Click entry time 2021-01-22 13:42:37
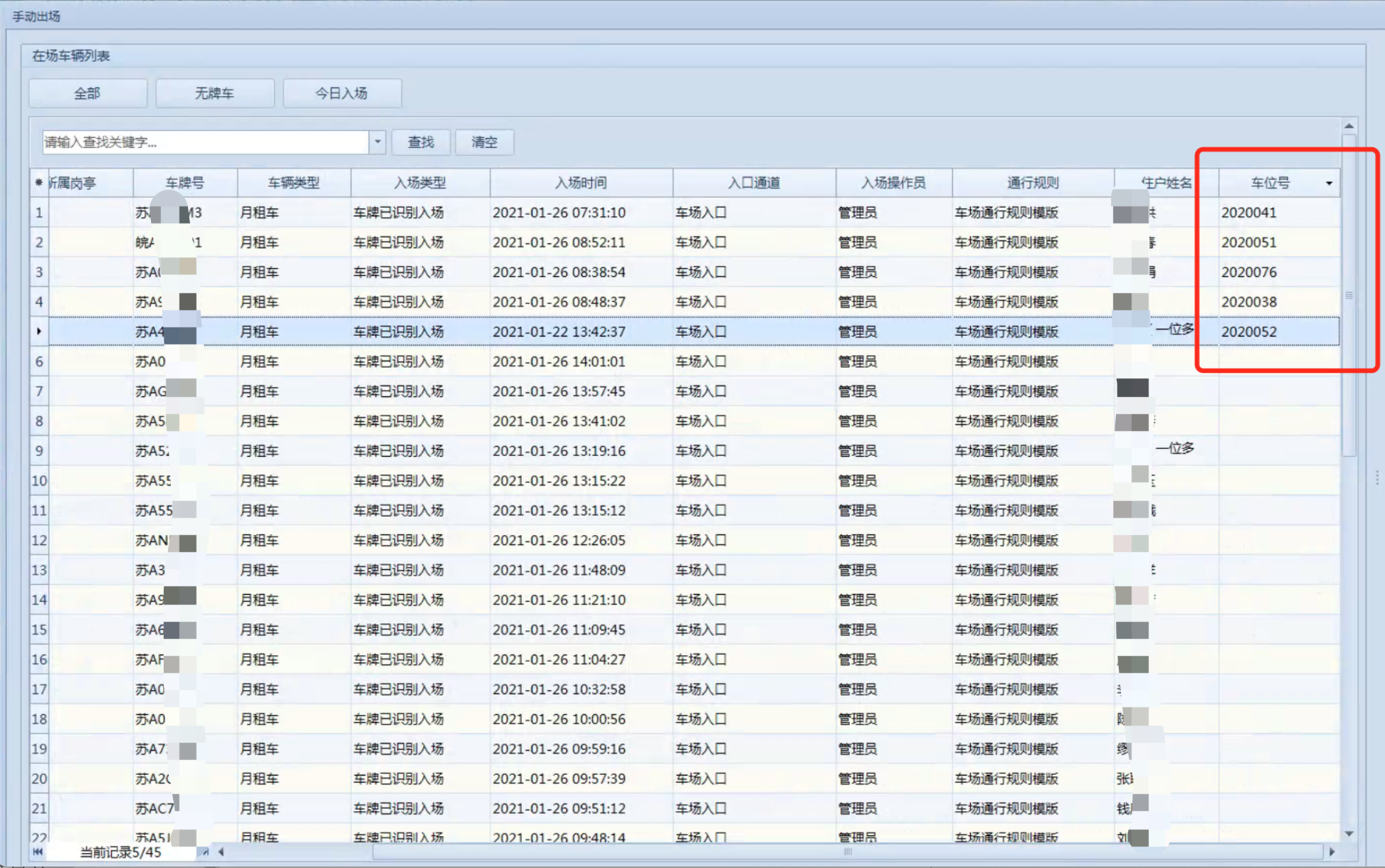The width and height of the screenshot is (1385, 868). pyautogui.click(x=581, y=332)
